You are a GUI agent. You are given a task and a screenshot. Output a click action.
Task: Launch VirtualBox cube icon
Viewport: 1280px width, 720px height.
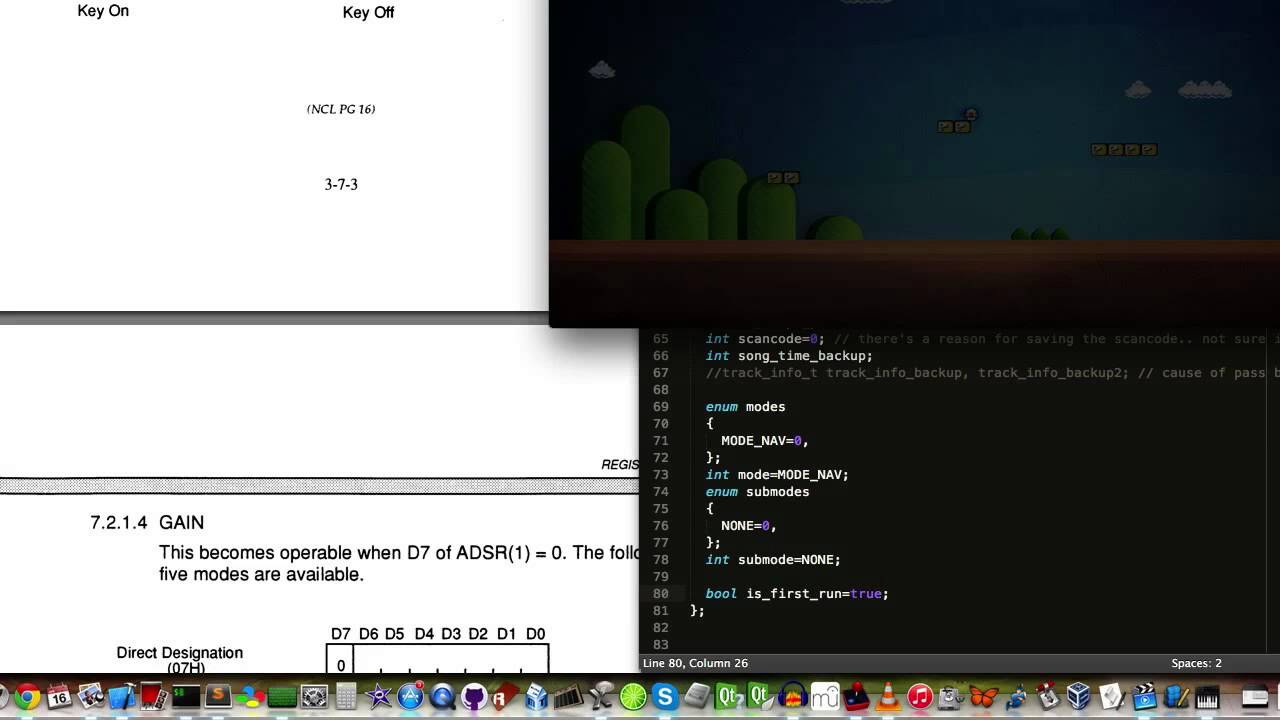pyautogui.click(x=1078, y=696)
